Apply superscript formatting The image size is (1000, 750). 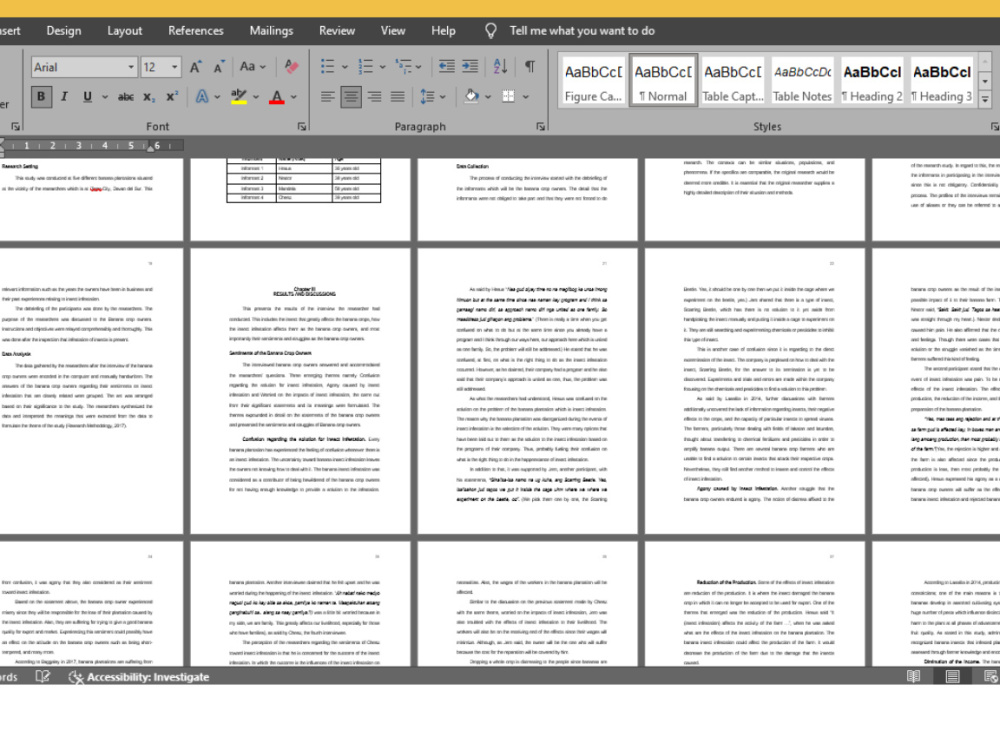[172, 97]
